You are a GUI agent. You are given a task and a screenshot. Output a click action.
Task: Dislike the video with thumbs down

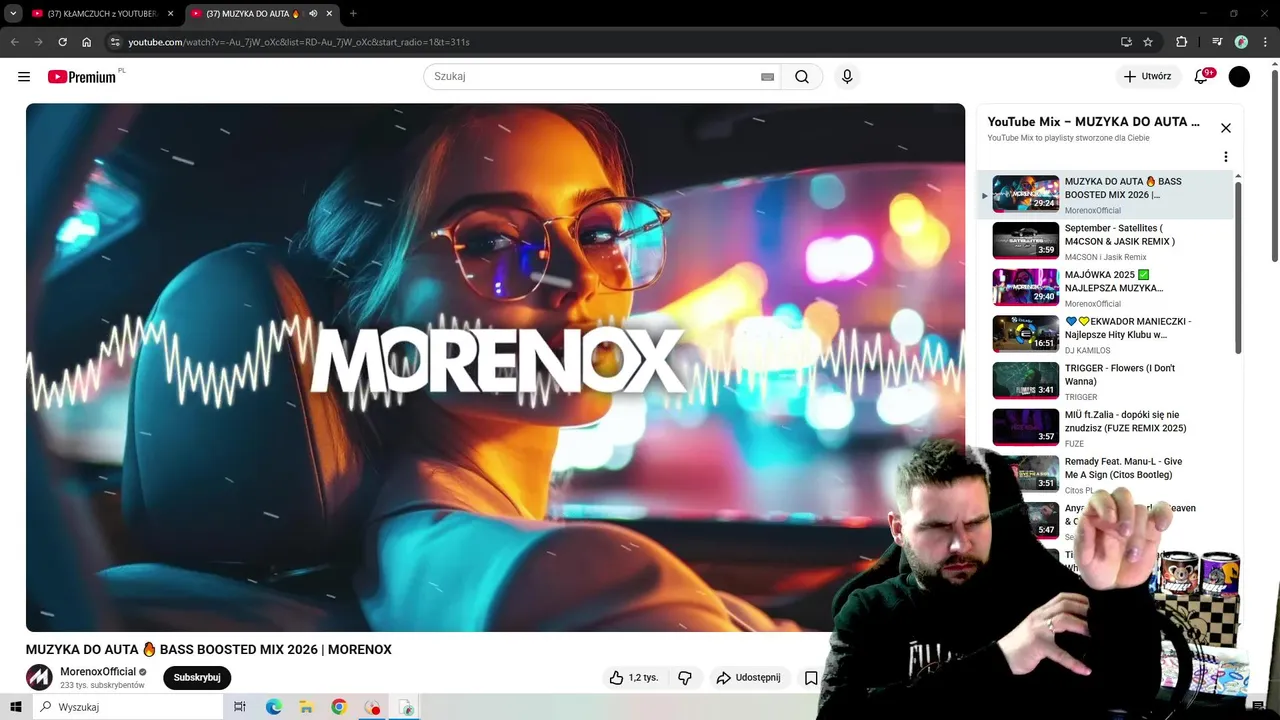(x=685, y=678)
